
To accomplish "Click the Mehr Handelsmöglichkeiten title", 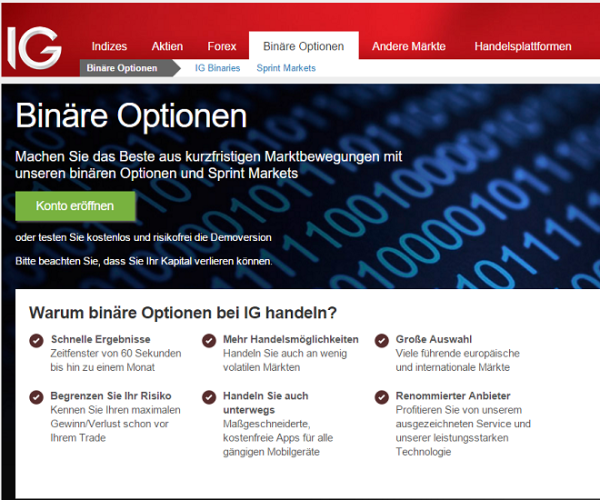I will click(x=291, y=339).
